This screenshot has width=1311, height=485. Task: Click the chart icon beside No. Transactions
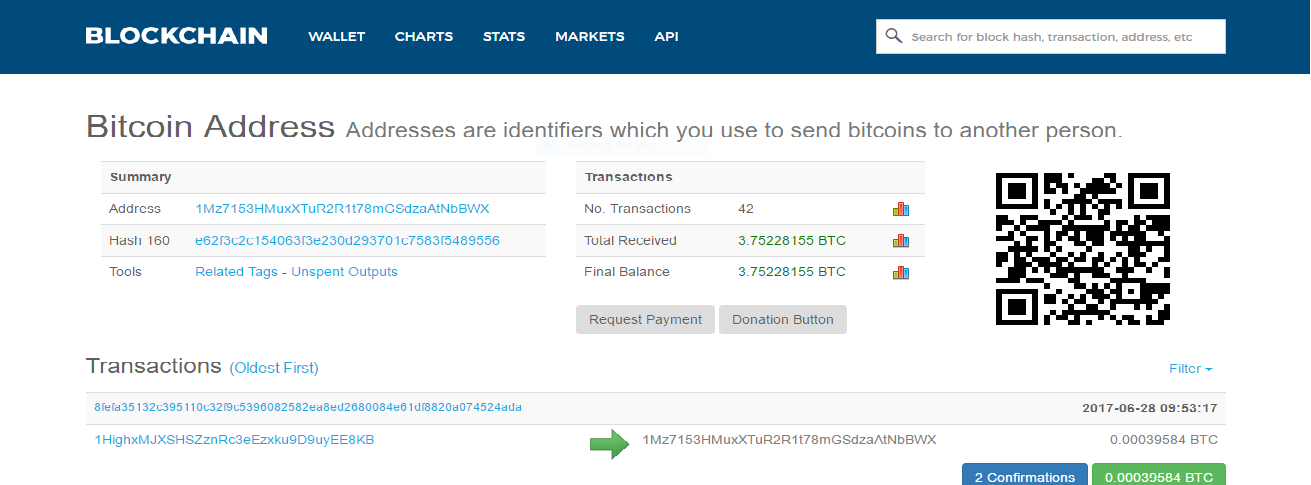coord(901,209)
